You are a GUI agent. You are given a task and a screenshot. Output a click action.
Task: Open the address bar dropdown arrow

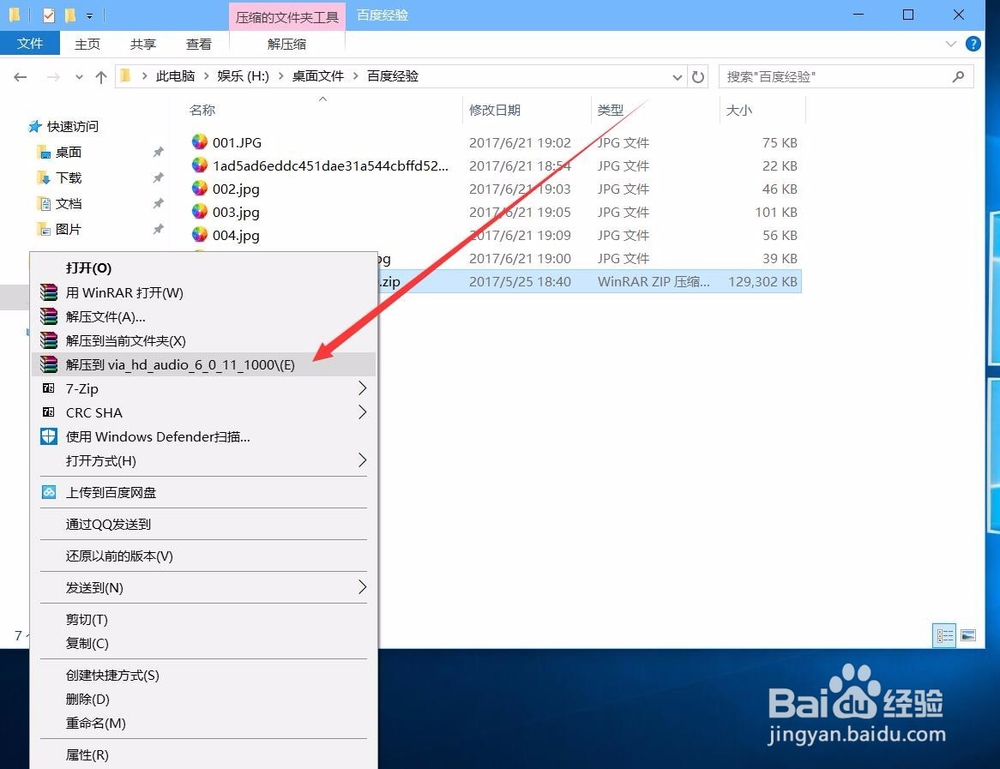(x=677, y=76)
